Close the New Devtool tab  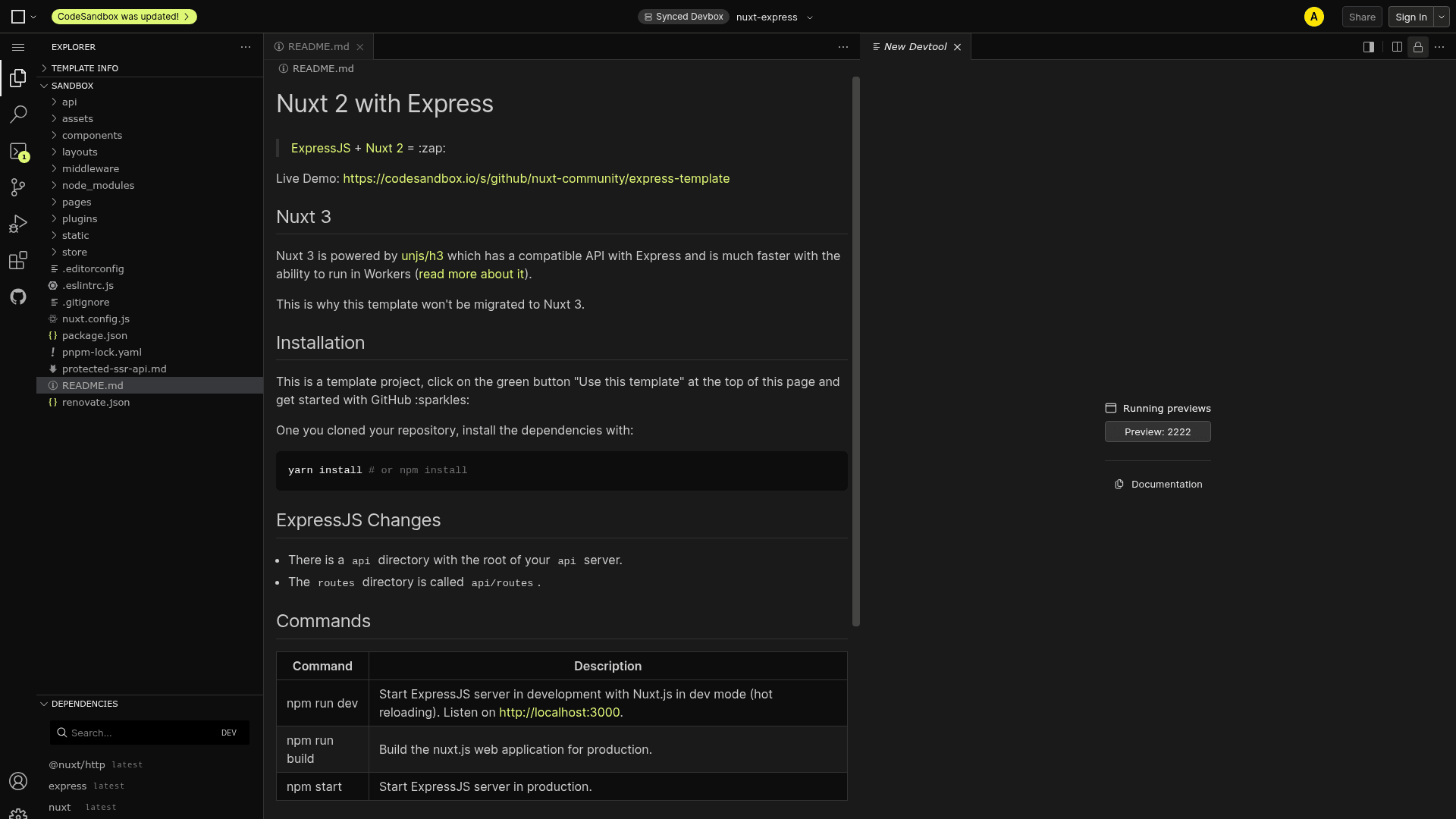click(958, 47)
